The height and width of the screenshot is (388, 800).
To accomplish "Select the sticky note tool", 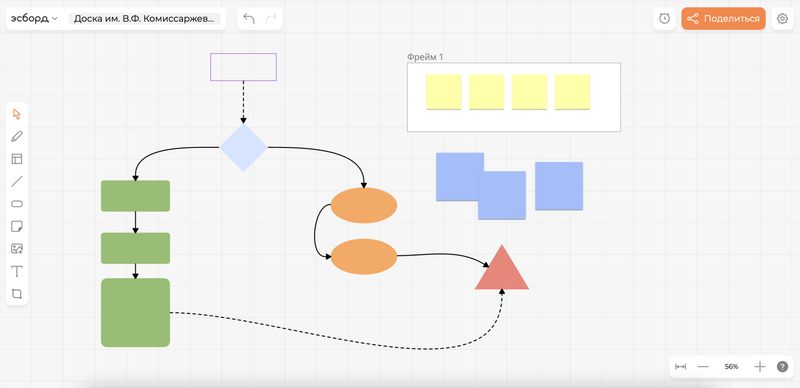I will click(x=17, y=226).
